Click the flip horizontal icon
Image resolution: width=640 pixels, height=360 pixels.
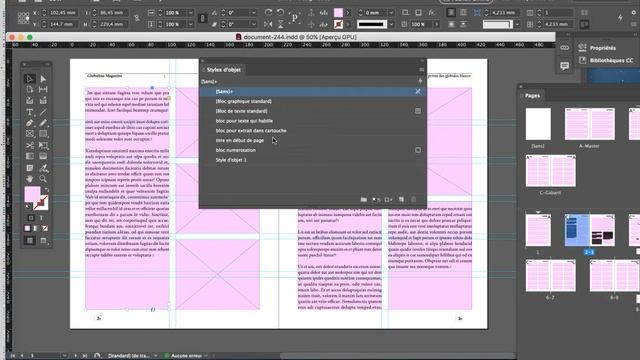tap(268, 24)
